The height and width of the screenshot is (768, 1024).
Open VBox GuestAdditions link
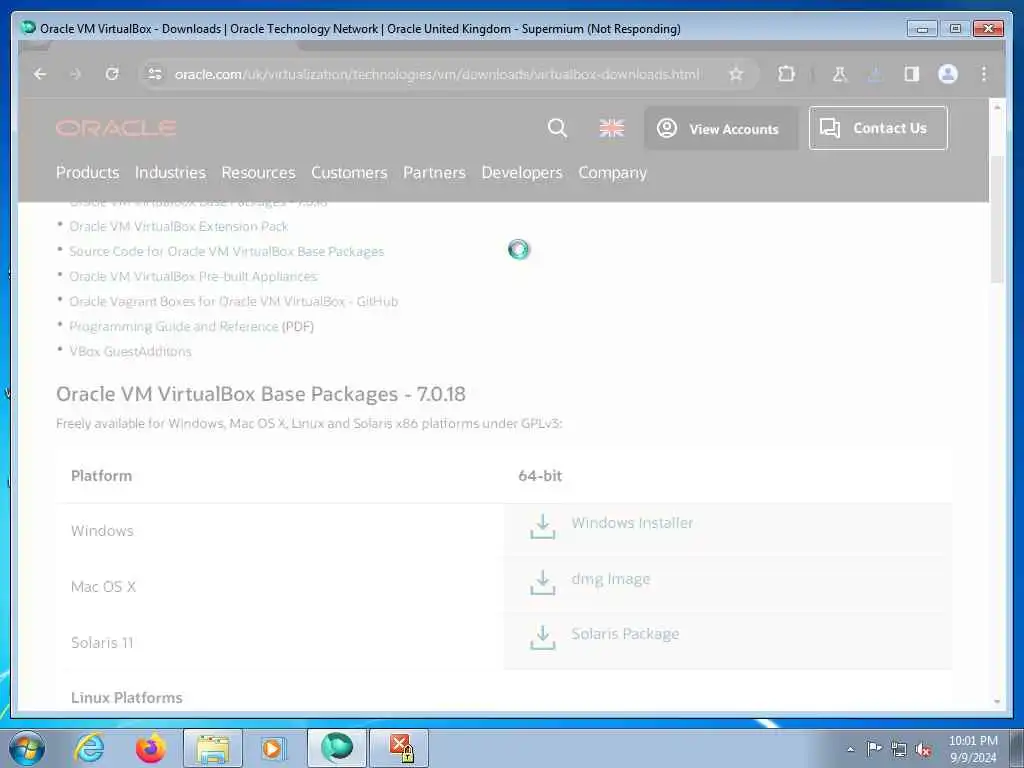(x=130, y=351)
